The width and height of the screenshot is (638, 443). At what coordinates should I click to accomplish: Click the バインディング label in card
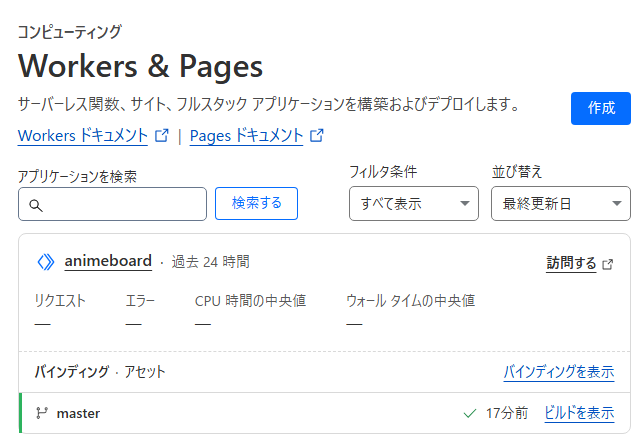(72, 371)
